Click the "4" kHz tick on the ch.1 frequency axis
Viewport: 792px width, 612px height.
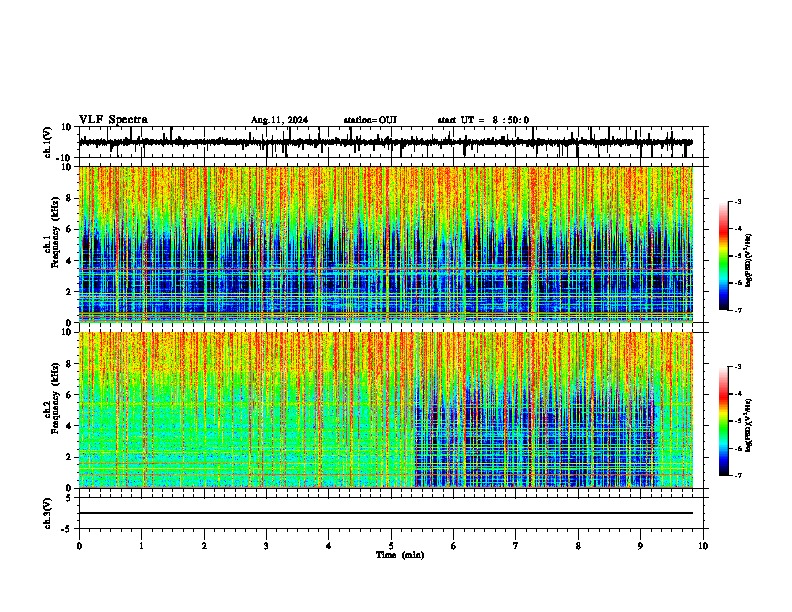click(69, 261)
